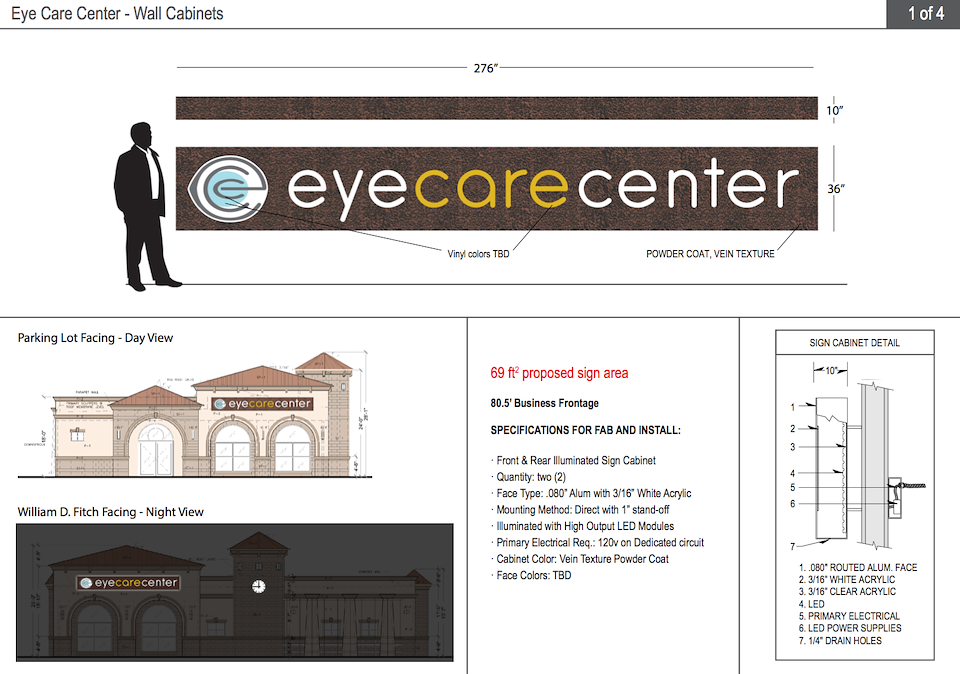Click the 'Mounting Method: Direct with 1" stand-off' line

tap(582, 510)
